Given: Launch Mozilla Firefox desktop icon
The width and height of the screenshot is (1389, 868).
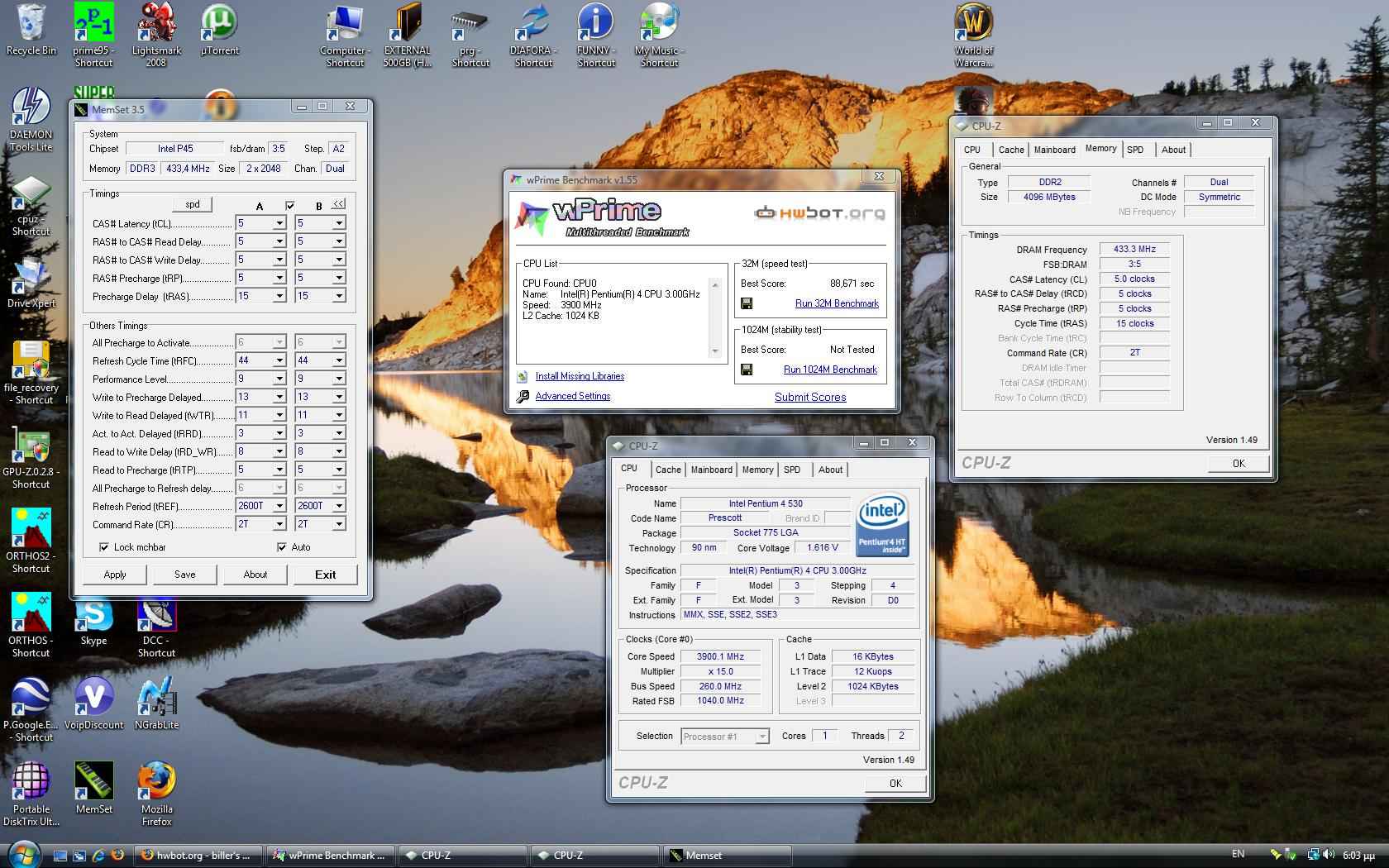Looking at the screenshot, I should pyautogui.click(x=156, y=794).
